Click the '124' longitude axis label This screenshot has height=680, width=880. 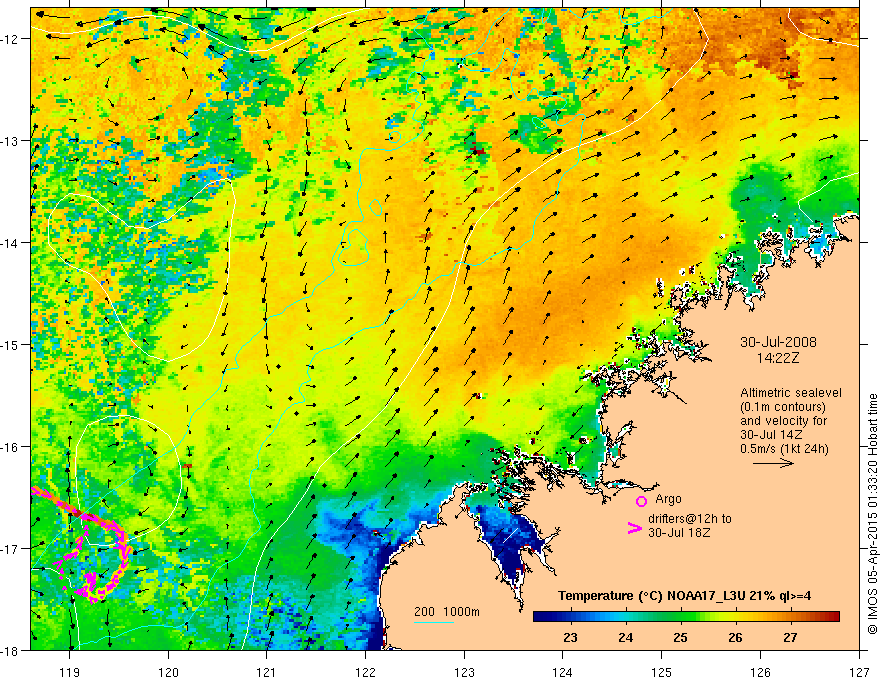pyautogui.click(x=563, y=672)
